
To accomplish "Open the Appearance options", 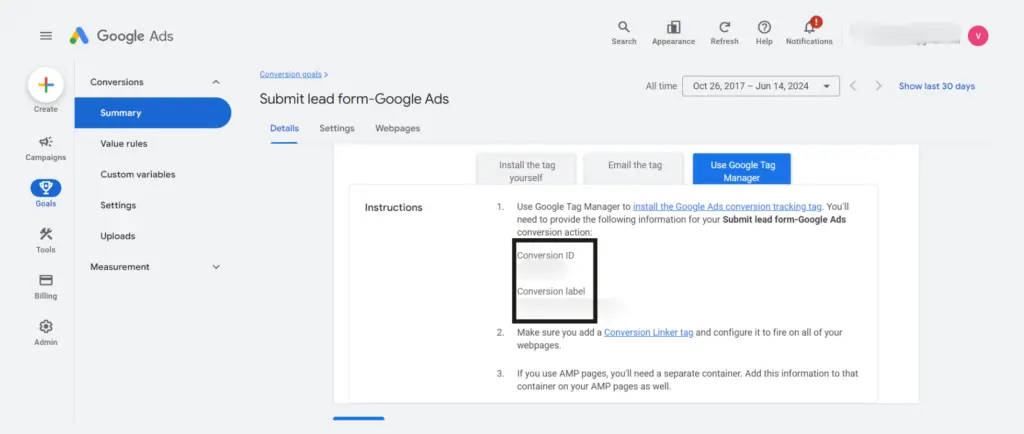I will pyautogui.click(x=673, y=33).
